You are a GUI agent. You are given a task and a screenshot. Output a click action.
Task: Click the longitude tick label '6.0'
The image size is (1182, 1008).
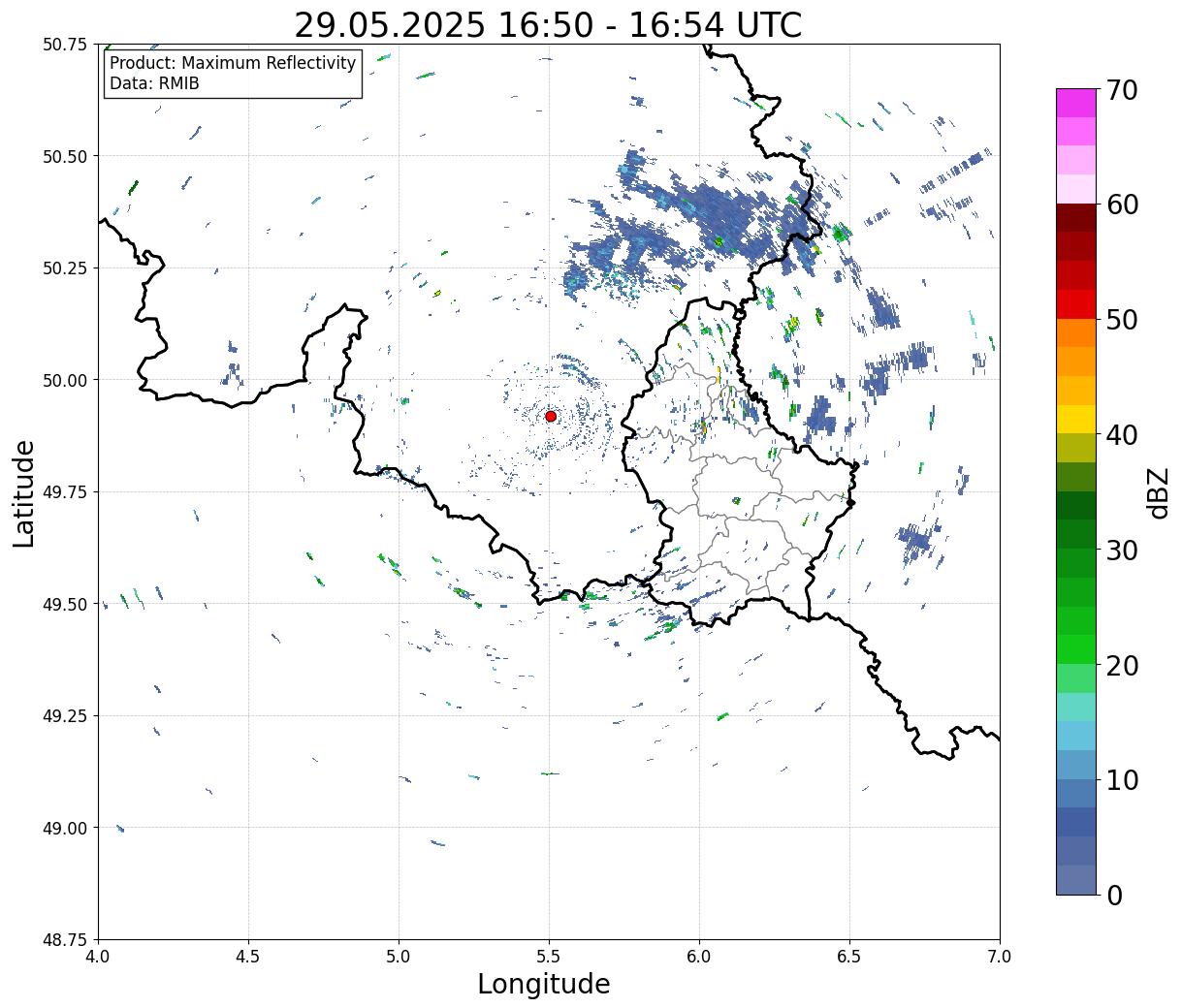pyautogui.click(x=699, y=957)
